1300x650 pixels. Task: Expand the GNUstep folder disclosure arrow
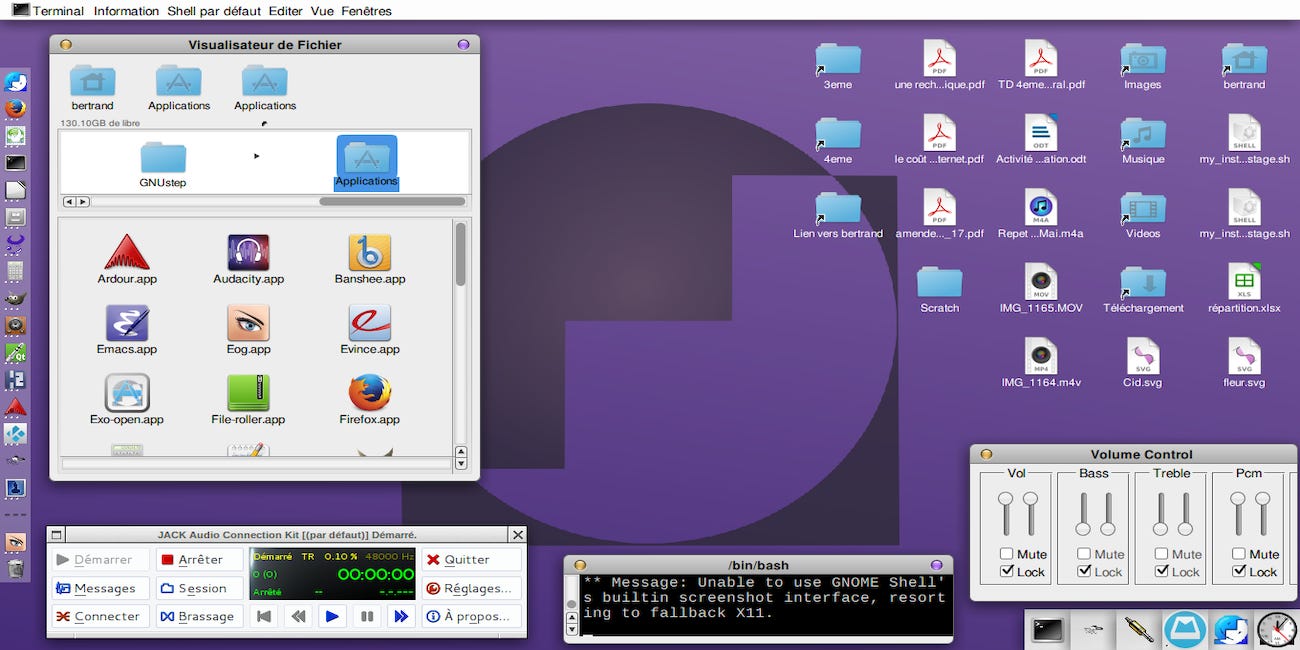pyautogui.click(x=257, y=155)
